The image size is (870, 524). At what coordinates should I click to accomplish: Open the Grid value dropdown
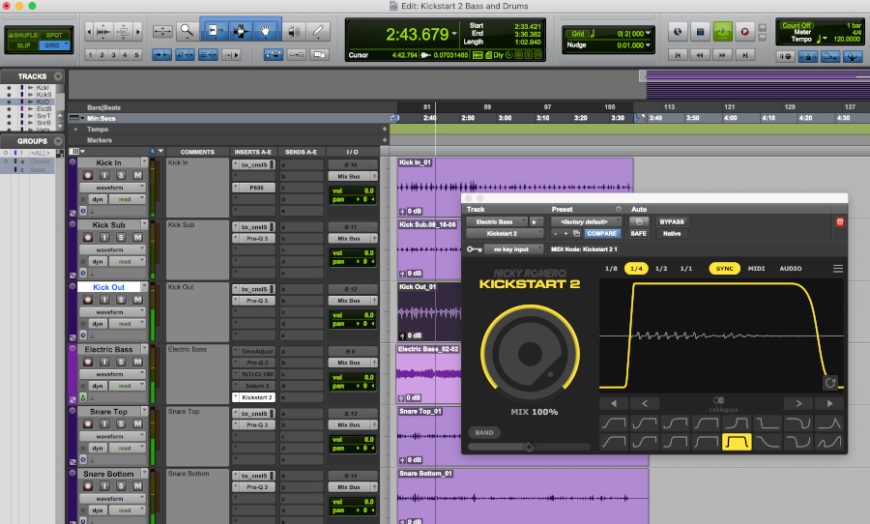648,34
